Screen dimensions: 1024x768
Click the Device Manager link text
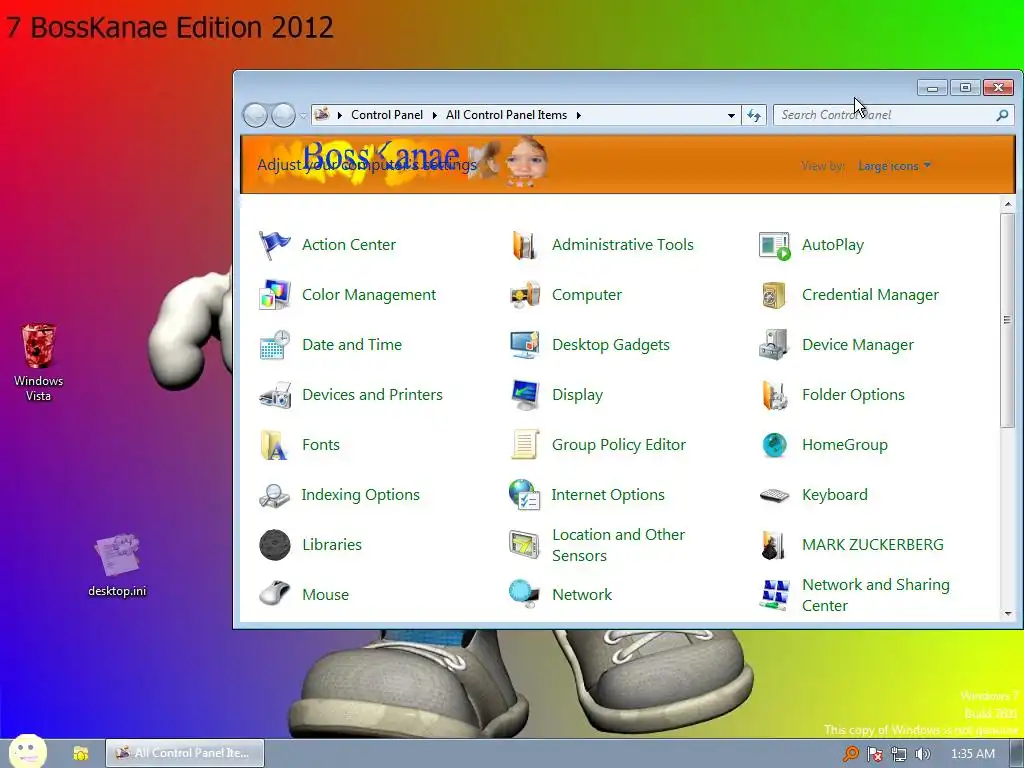click(857, 345)
